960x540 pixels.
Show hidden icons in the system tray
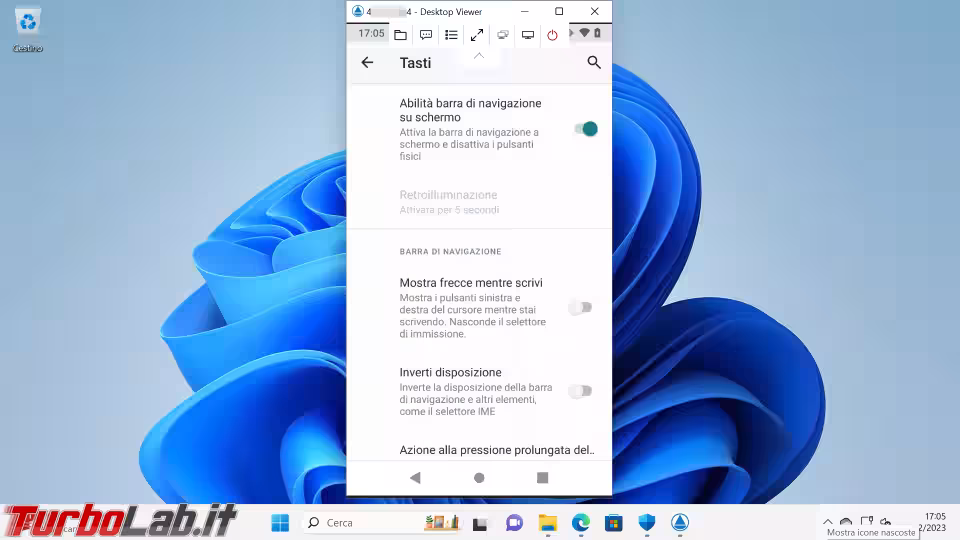click(828, 522)
